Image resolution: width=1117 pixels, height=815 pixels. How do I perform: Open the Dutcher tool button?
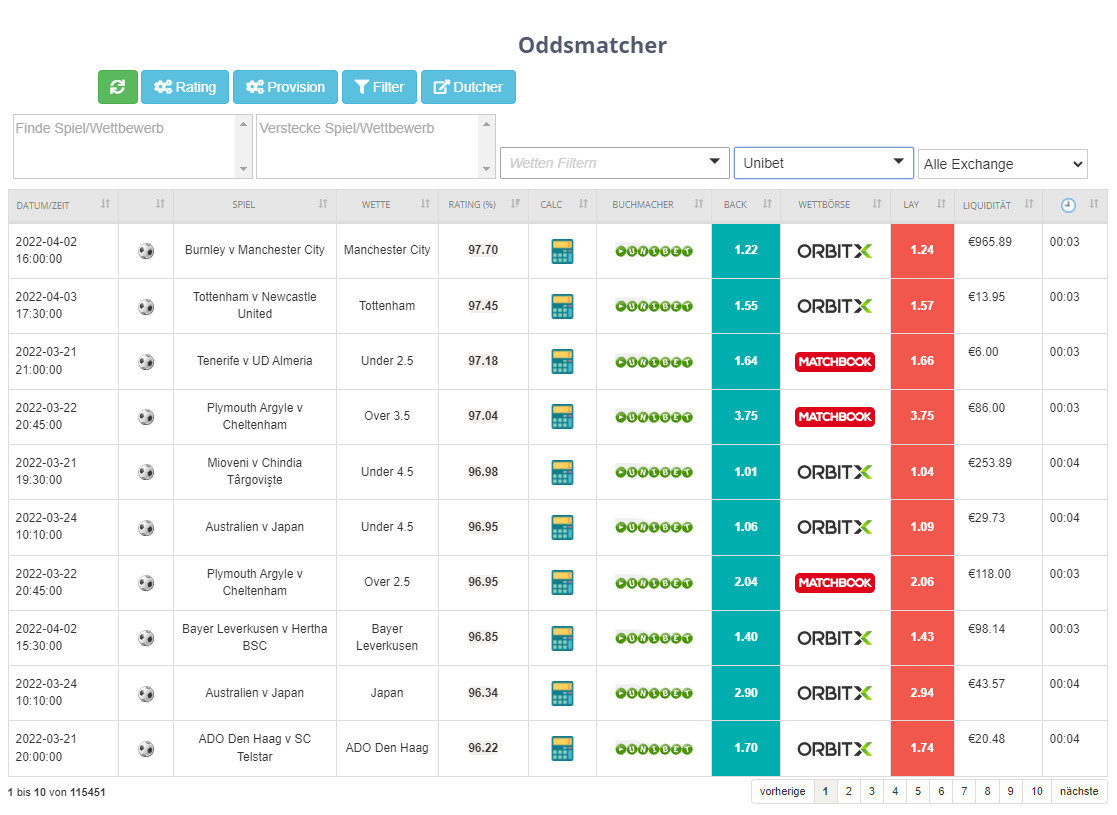[468, 87]
